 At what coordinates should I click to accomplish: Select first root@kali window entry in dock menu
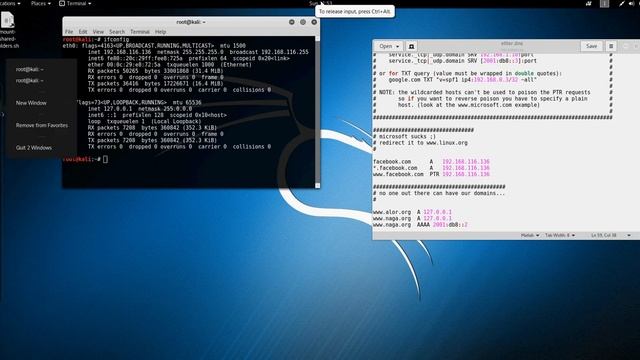29,69
